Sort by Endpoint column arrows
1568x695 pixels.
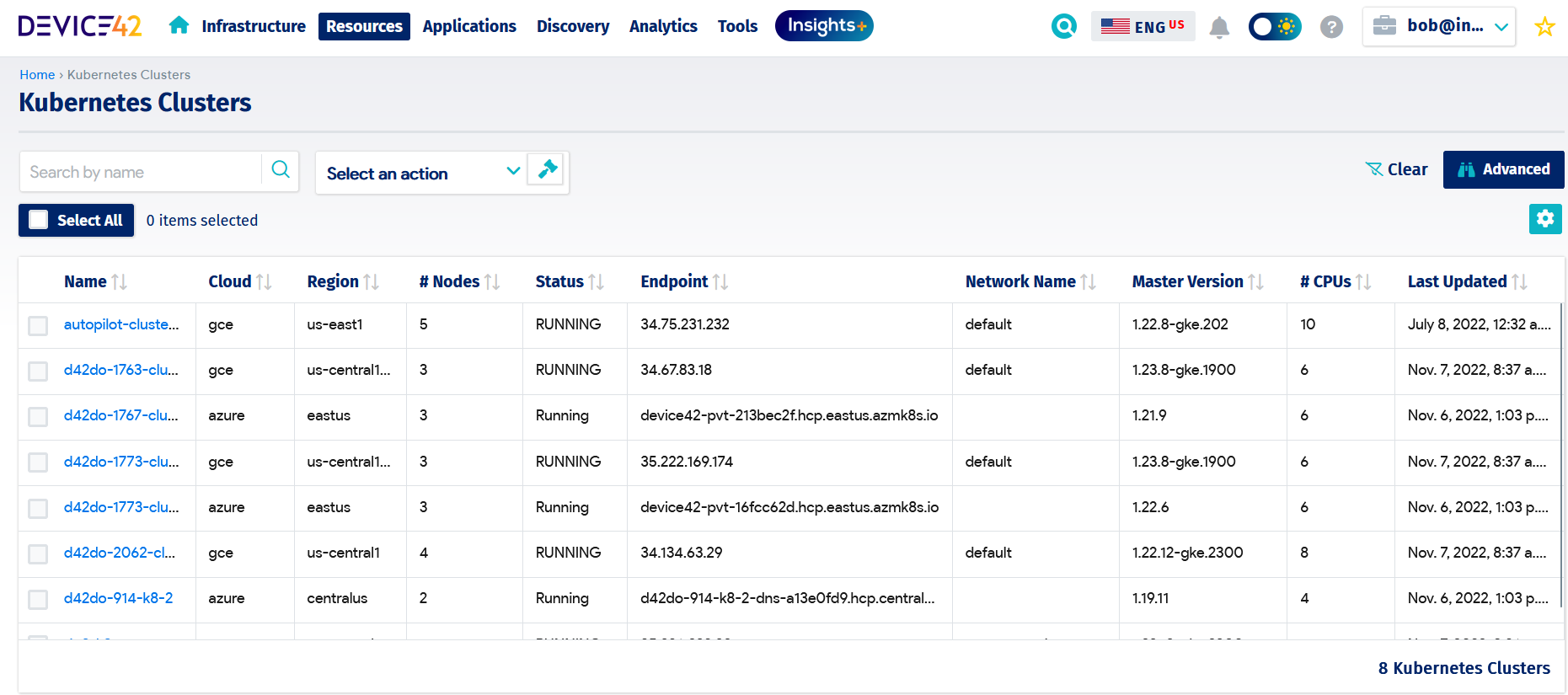[x=720, y=281]
